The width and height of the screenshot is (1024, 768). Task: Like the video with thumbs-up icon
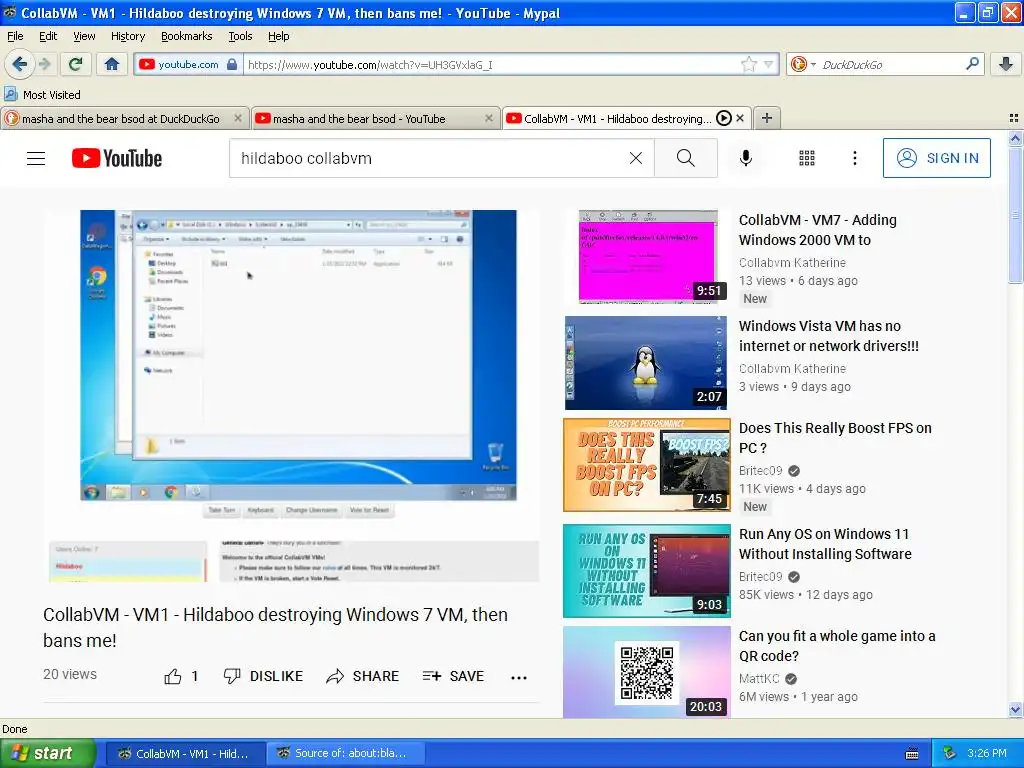[173, 676]
